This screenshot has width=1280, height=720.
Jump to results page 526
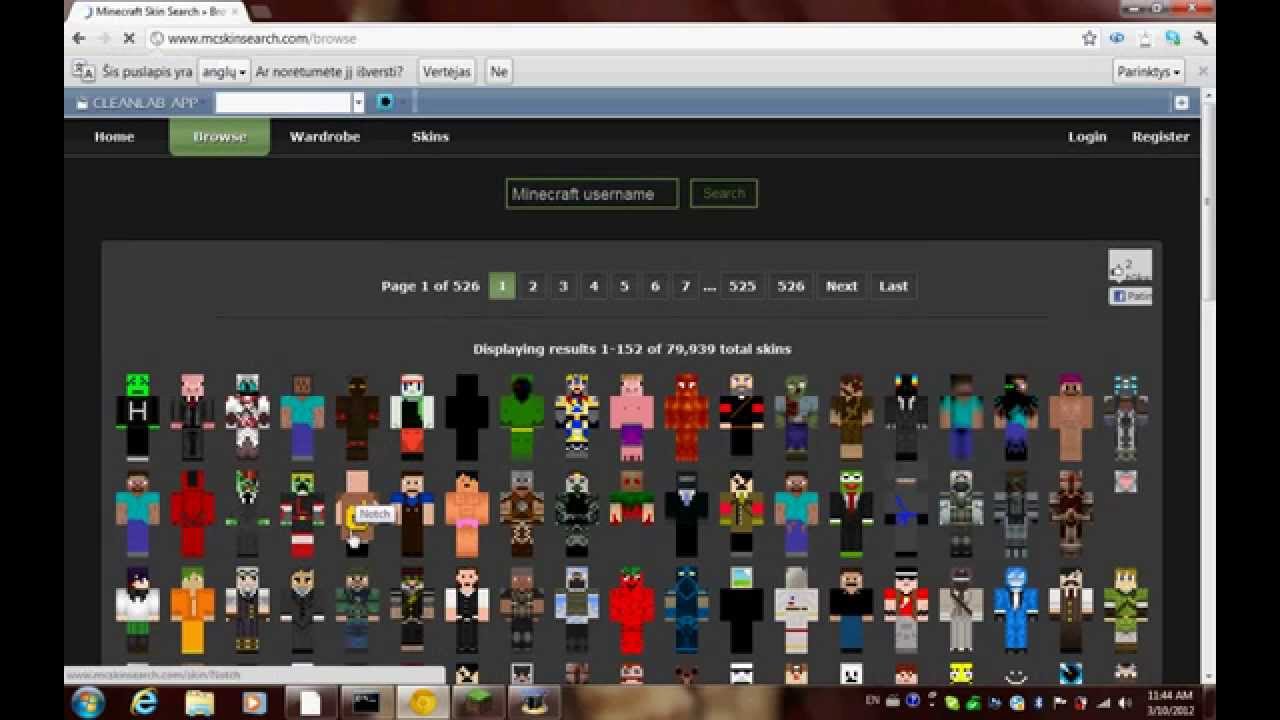click(x=791, y=286)
